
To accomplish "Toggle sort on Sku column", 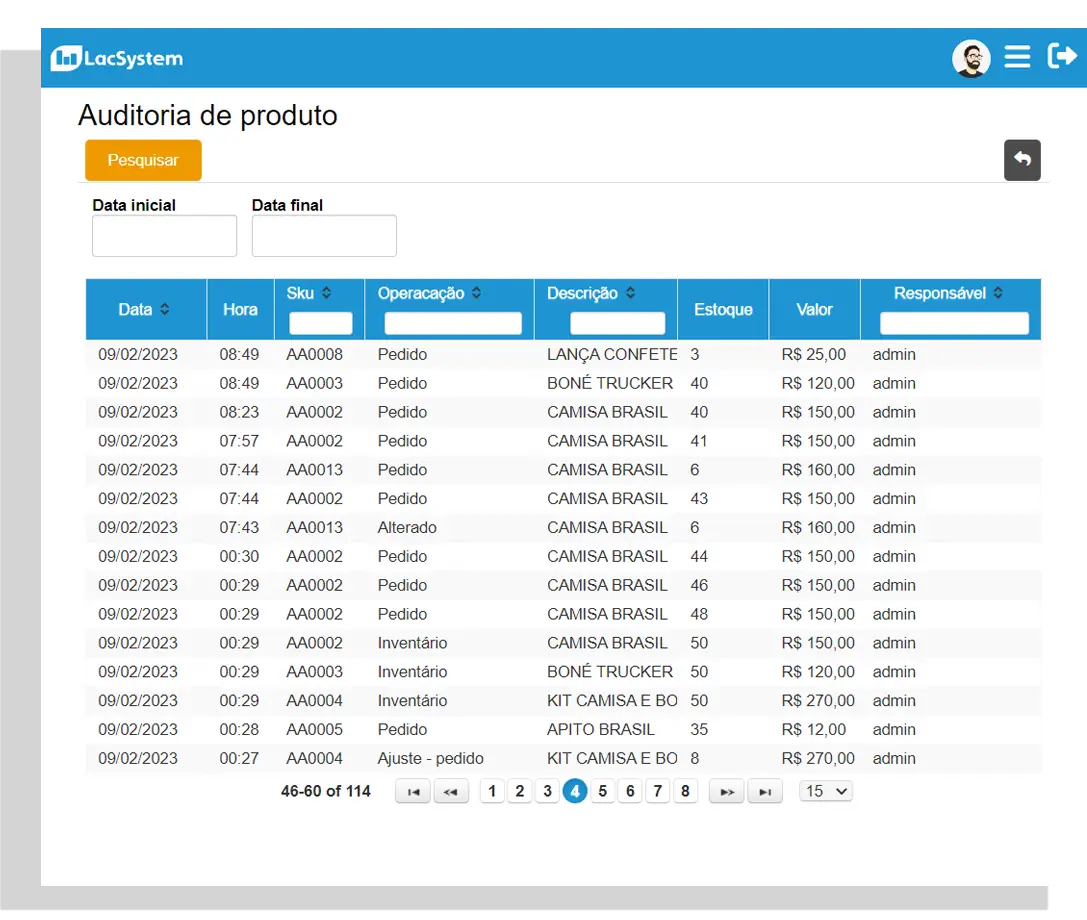I will pos(326,293).
